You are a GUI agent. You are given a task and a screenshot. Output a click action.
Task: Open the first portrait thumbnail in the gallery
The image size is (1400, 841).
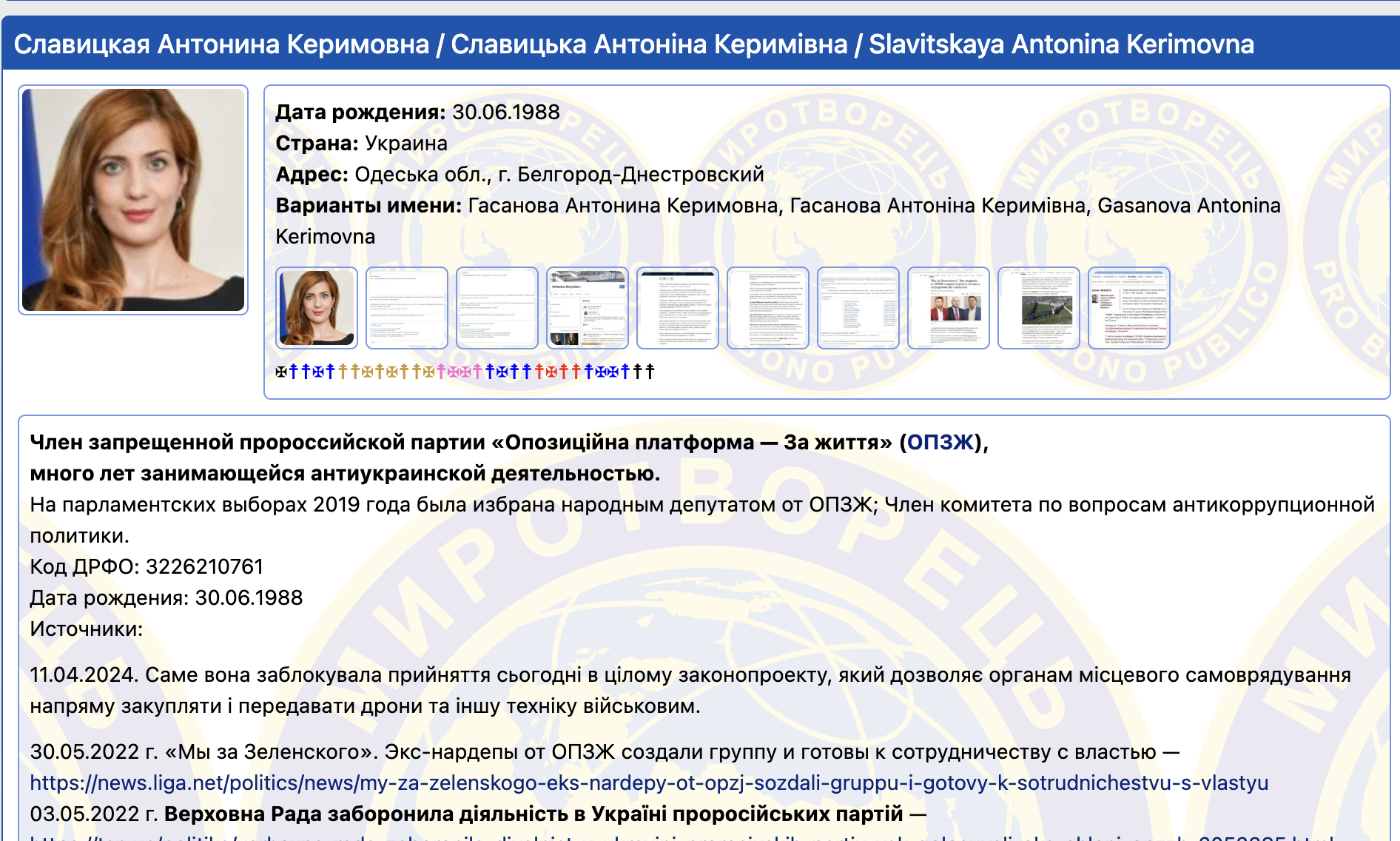317,308
